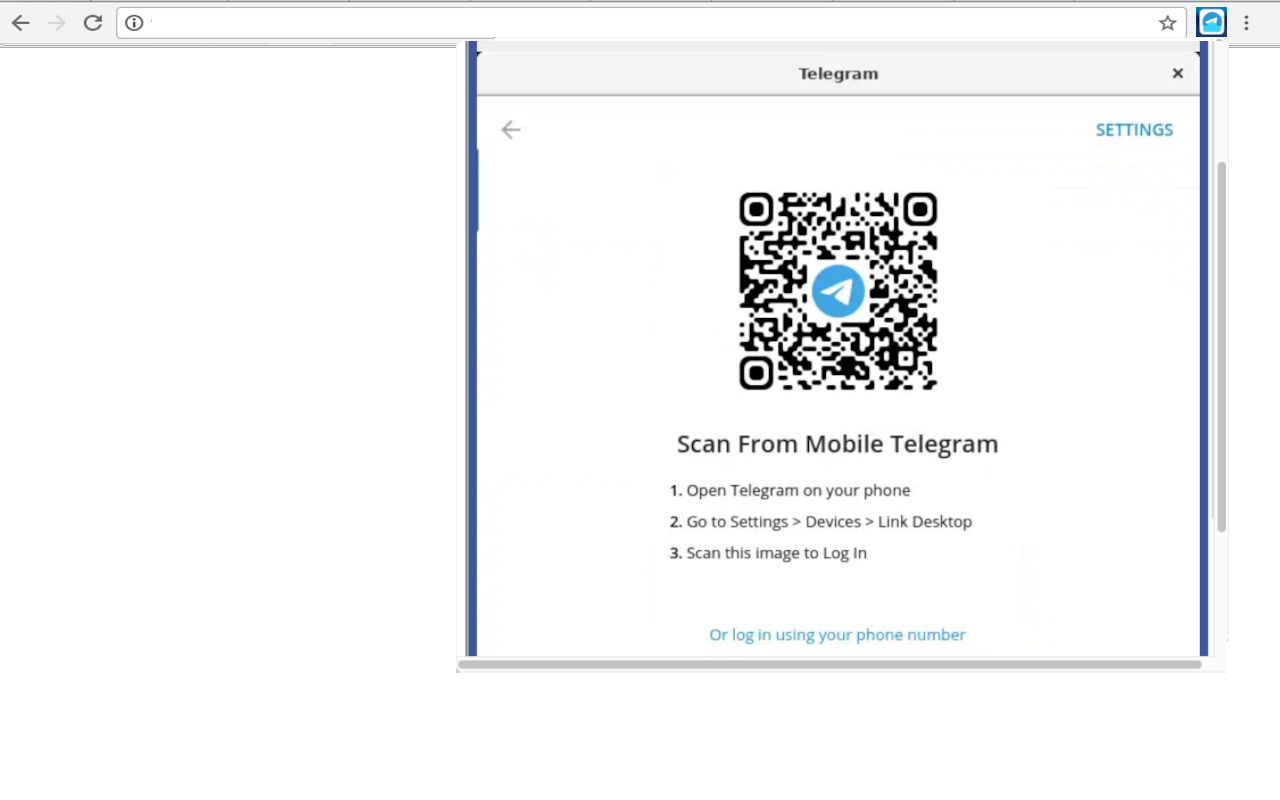
Task: Click the popup's vertical scrollbar
Action: pyautogui.click(x=1221, y=346)
